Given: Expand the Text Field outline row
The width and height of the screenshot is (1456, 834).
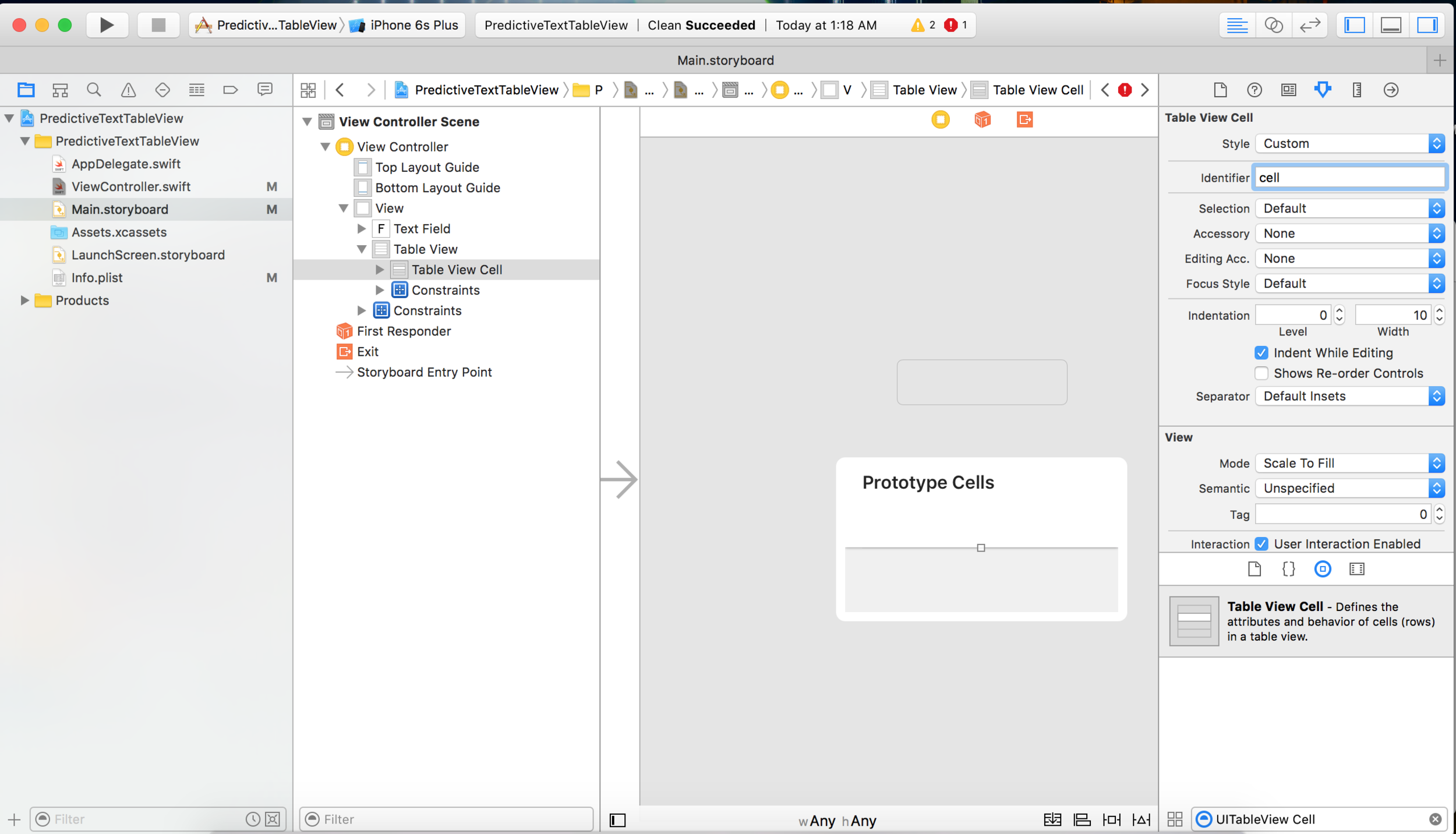Looking at the screenshot, I should click(362, 229).
